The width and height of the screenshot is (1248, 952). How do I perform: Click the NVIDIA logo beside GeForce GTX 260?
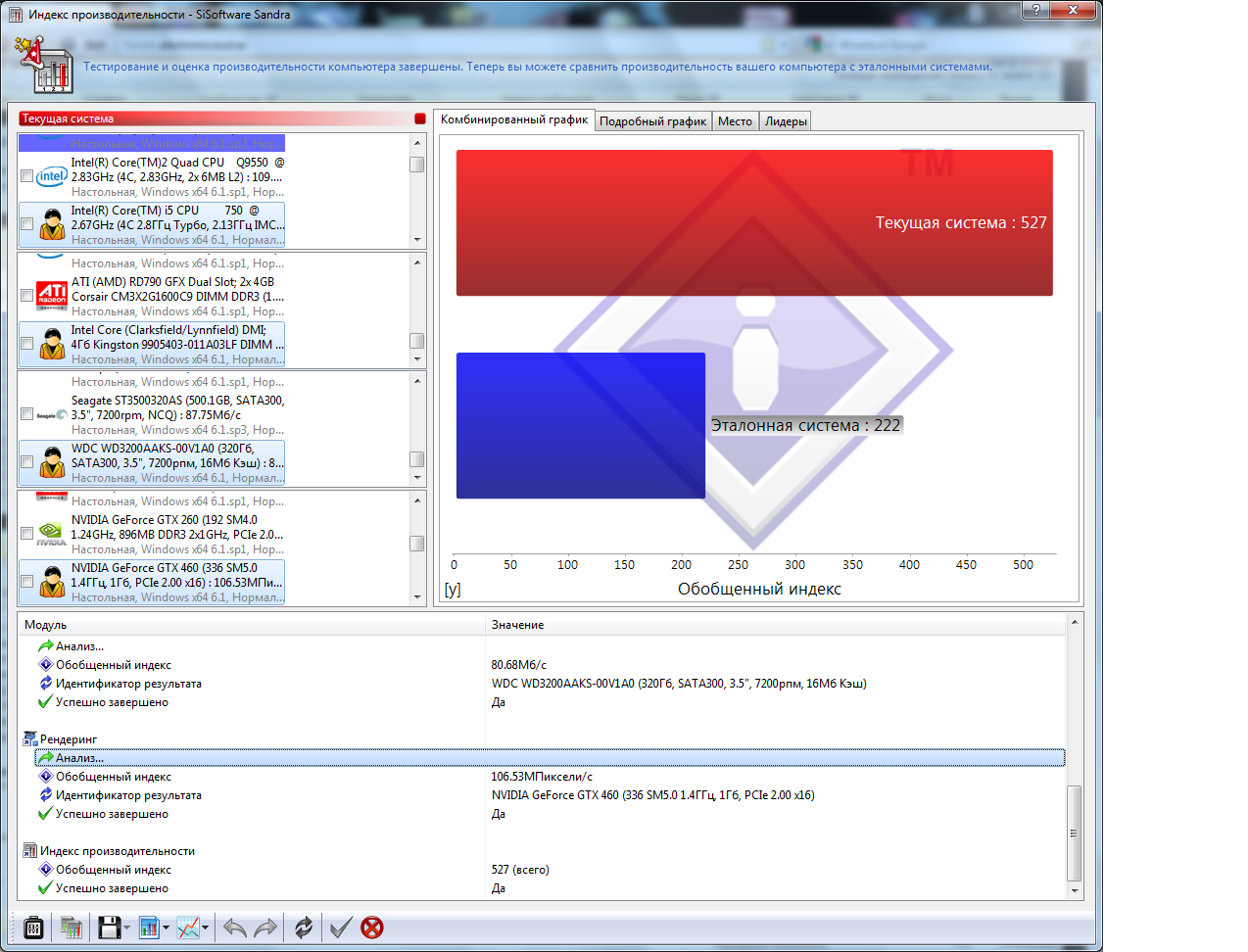coord(52,534)
